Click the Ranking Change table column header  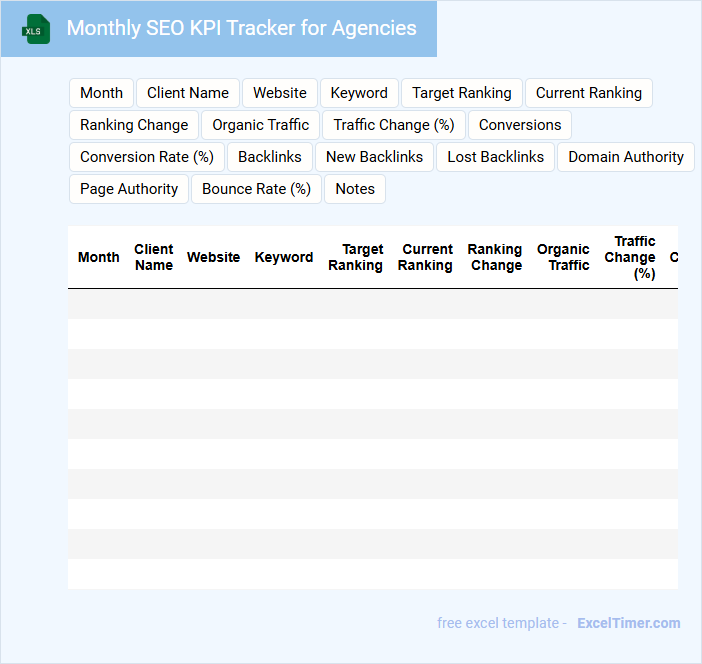click(x=495, y=257)
